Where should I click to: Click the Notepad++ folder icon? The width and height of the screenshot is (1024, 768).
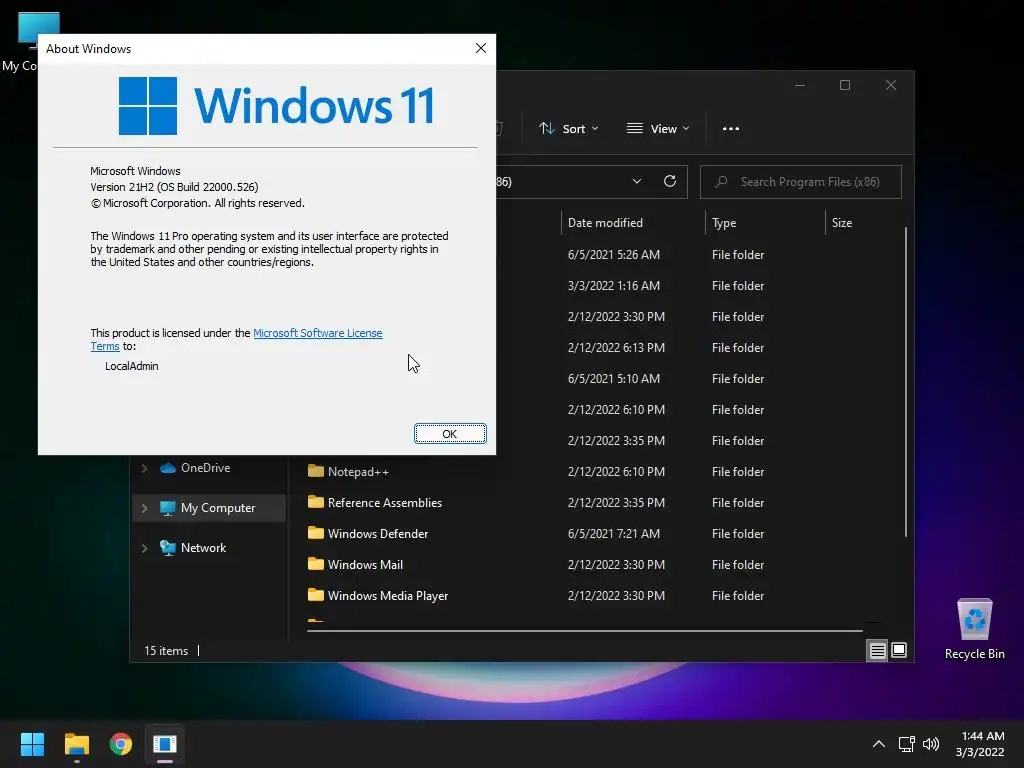(316, 471)
